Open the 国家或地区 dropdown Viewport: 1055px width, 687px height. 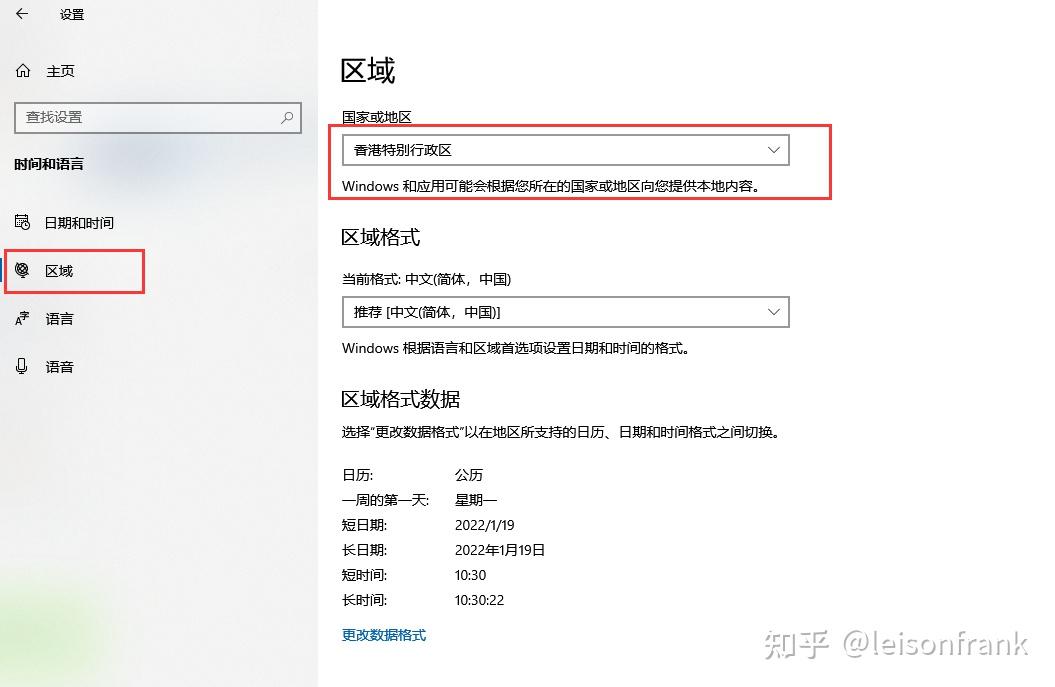point(565,149)
